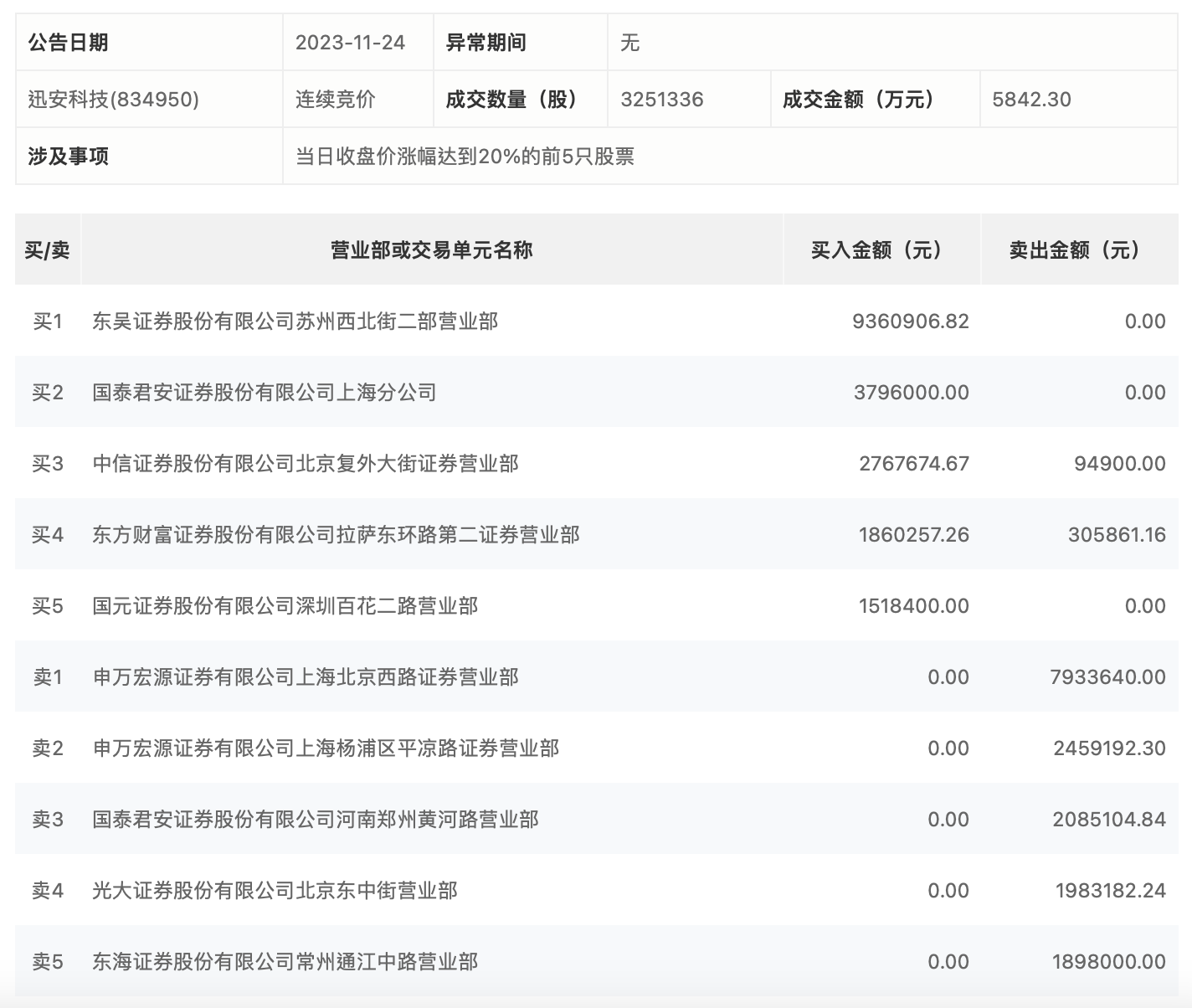Select the 卖4 row label

(48, 890)
